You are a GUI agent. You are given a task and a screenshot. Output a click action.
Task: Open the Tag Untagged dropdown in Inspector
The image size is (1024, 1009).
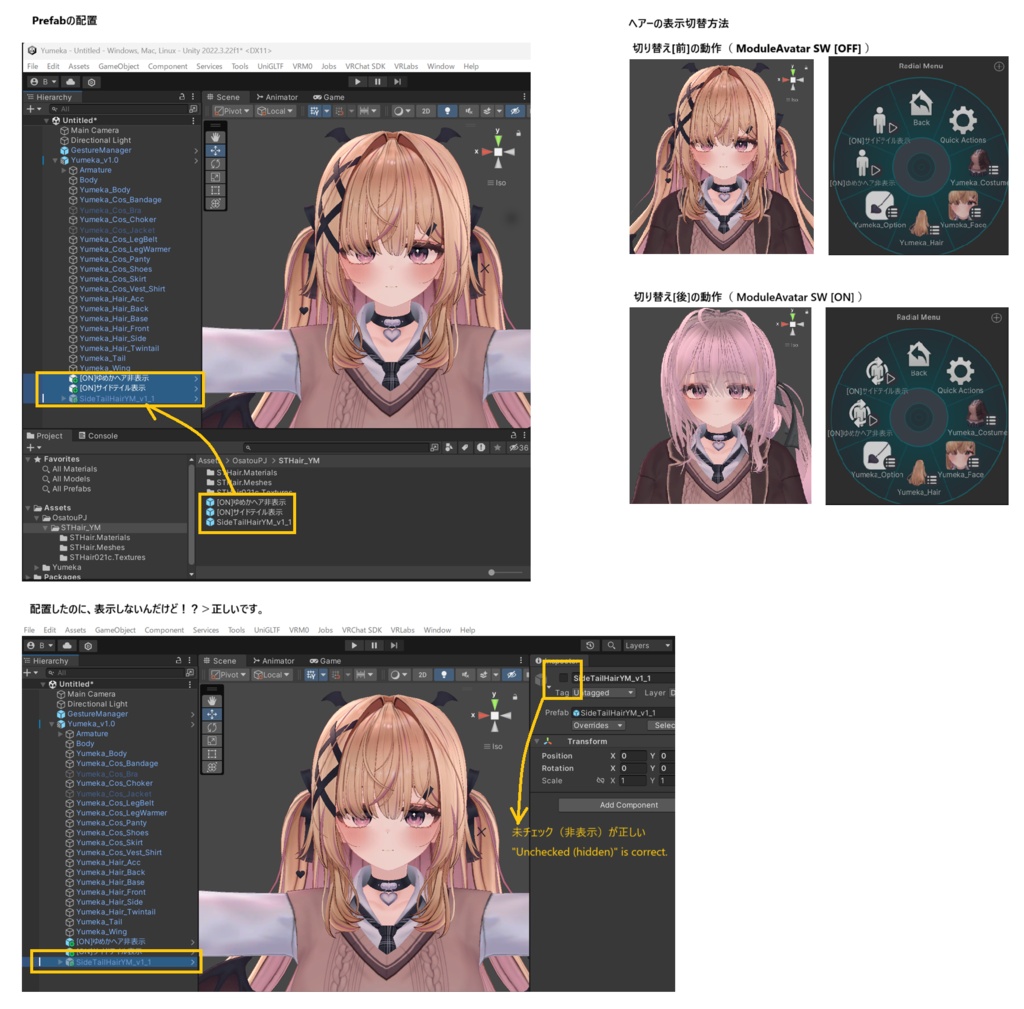[x=603, y=692]
